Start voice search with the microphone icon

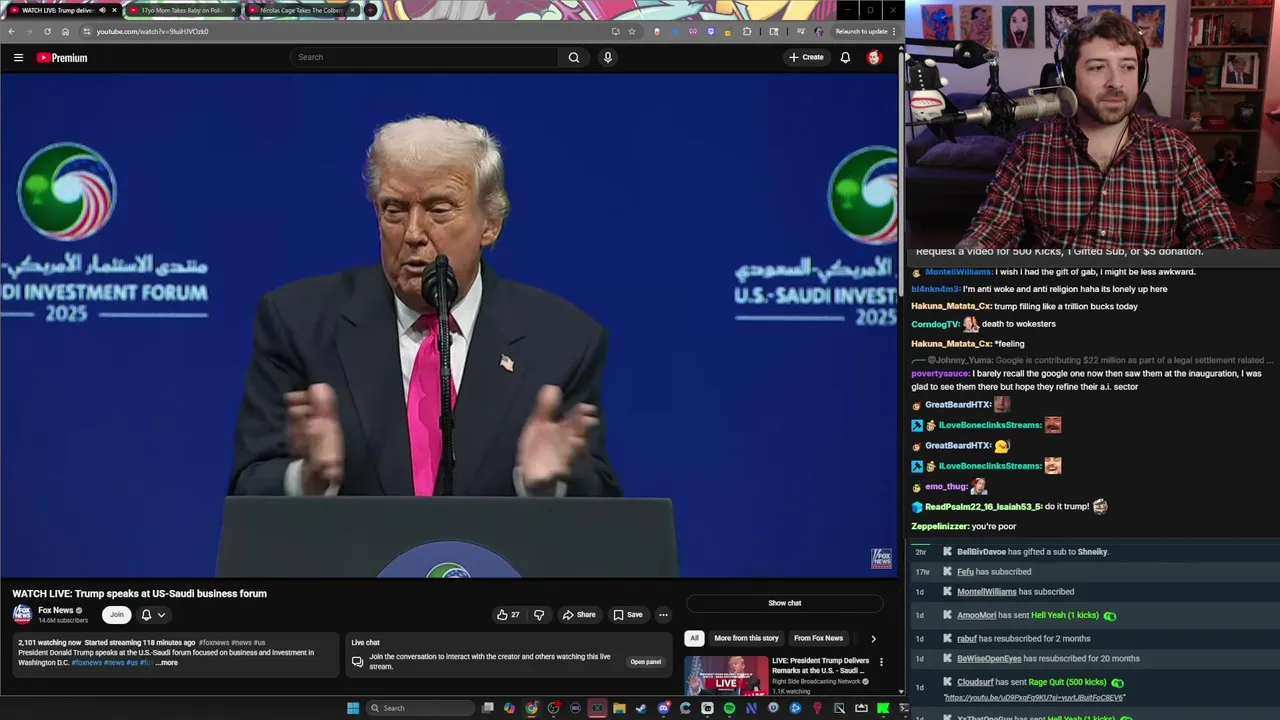point(607,57)
